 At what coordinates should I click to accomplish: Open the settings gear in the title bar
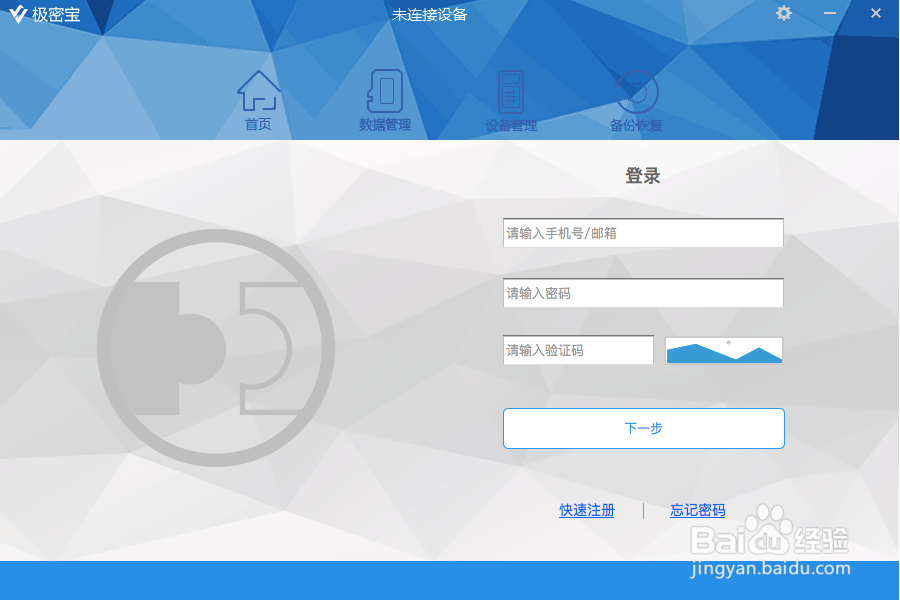[783, 14]
